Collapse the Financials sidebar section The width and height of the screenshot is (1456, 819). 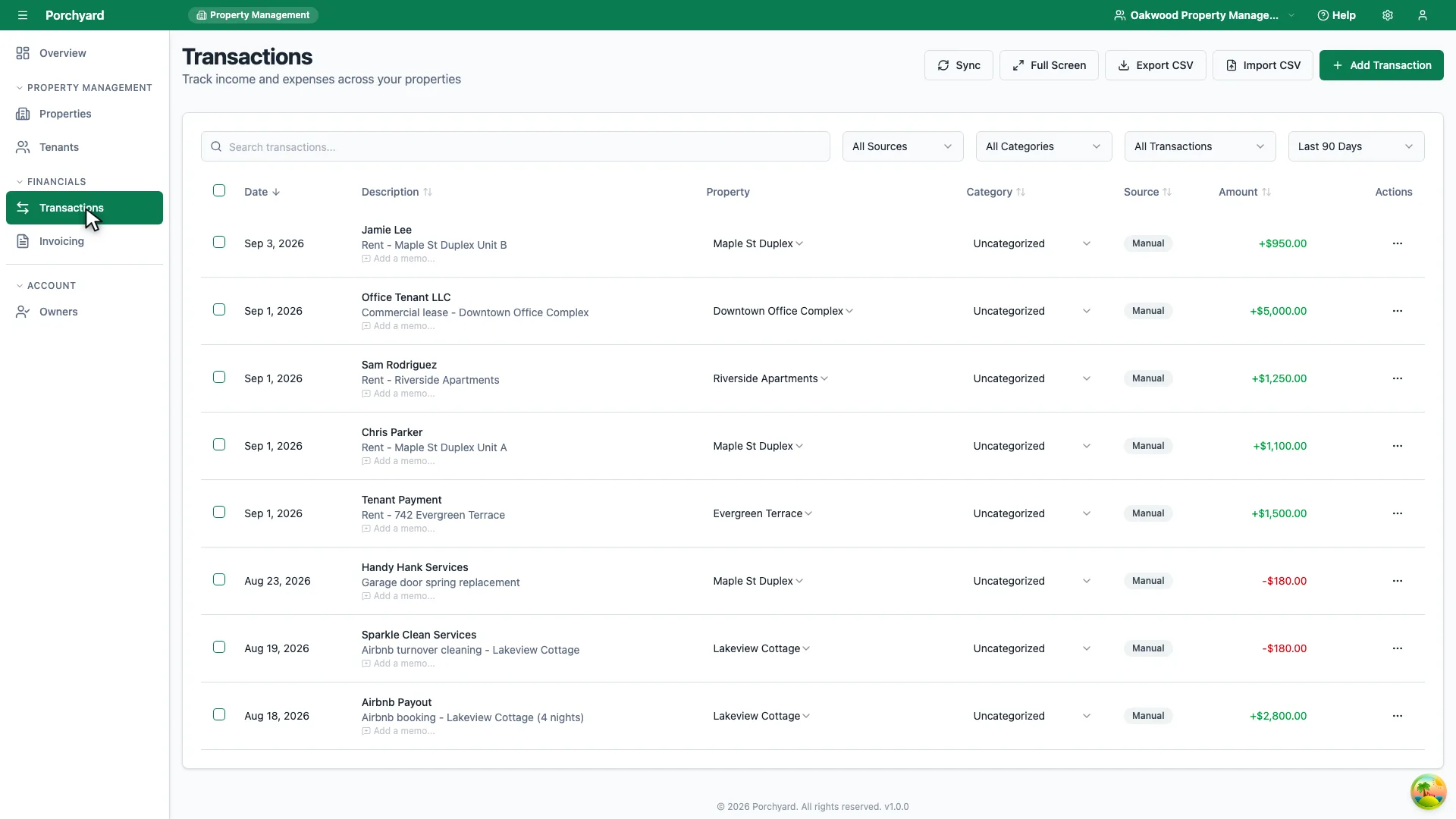52,182
